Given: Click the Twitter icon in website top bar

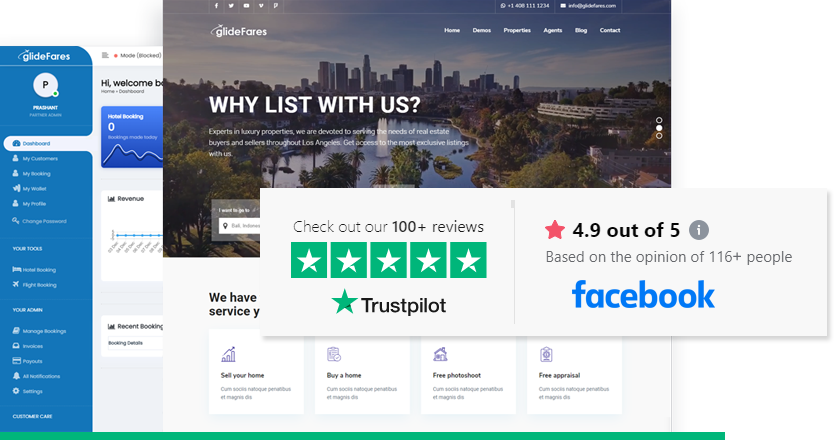Looking at the screenshot, I should (x=231, y=6).
